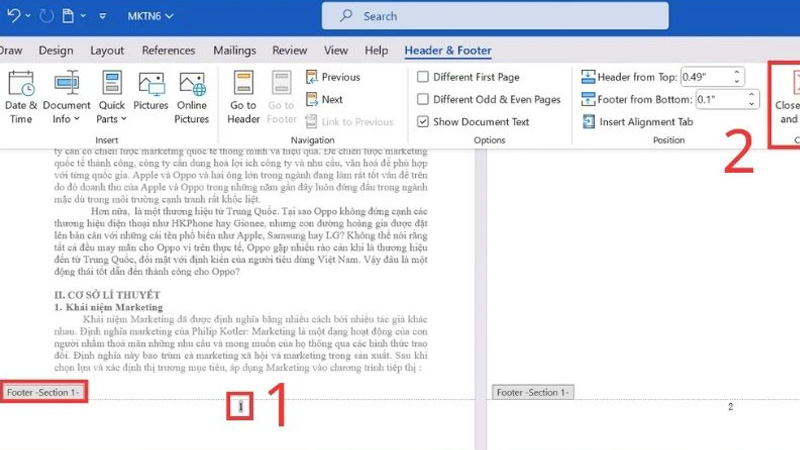Uncheck Show Document Text option
This screenshot has height=450, width=800.
click(424, 122)
